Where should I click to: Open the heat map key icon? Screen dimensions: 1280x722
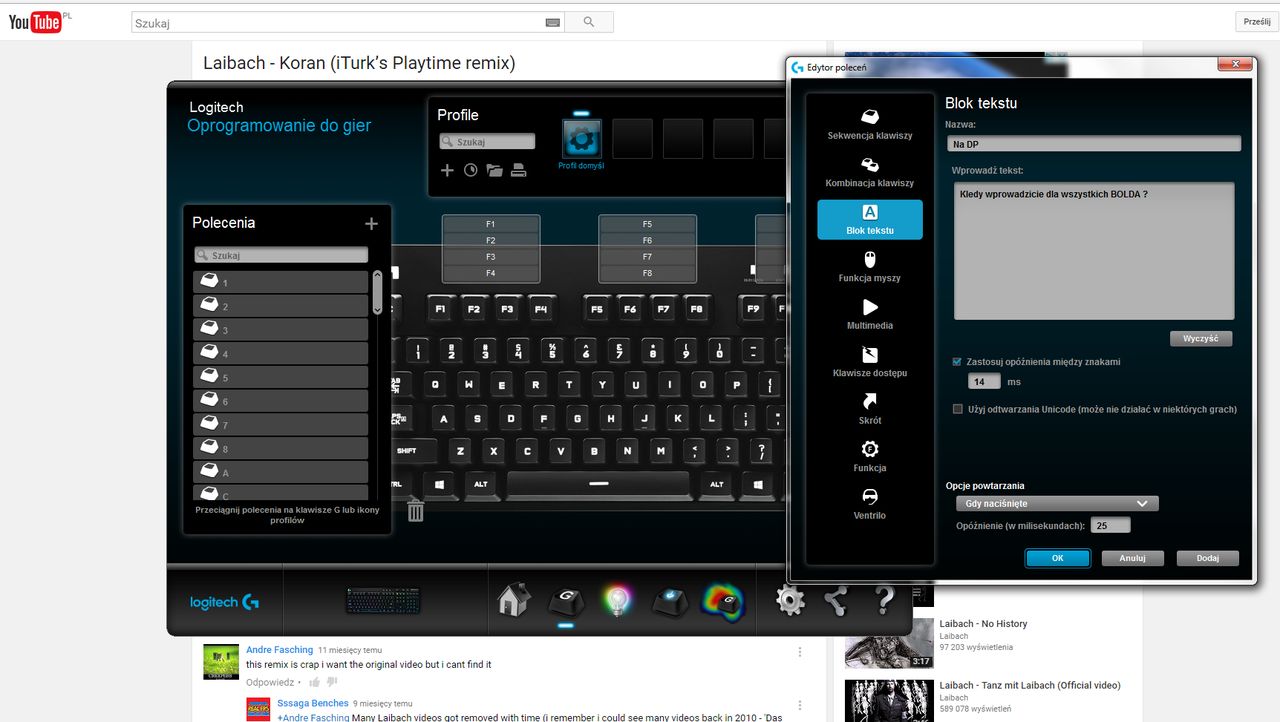[723, 601]
